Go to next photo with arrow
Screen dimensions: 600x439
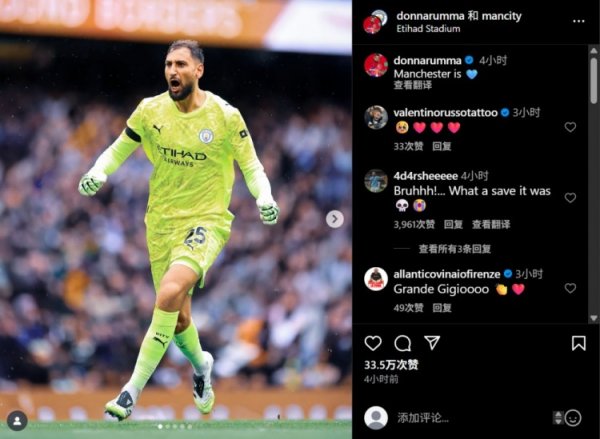(335, 219)
